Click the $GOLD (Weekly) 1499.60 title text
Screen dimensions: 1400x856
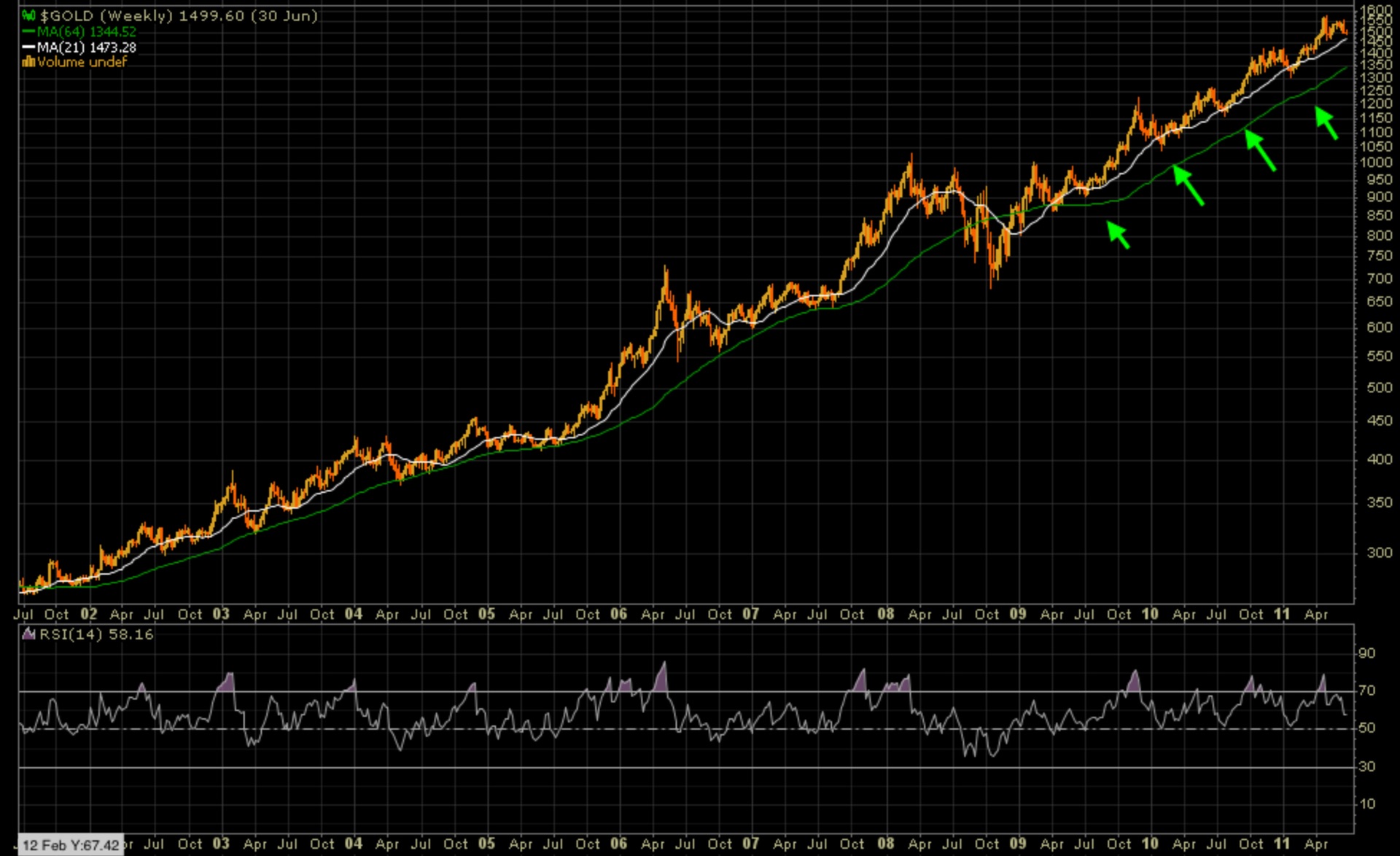coord(179,15)
